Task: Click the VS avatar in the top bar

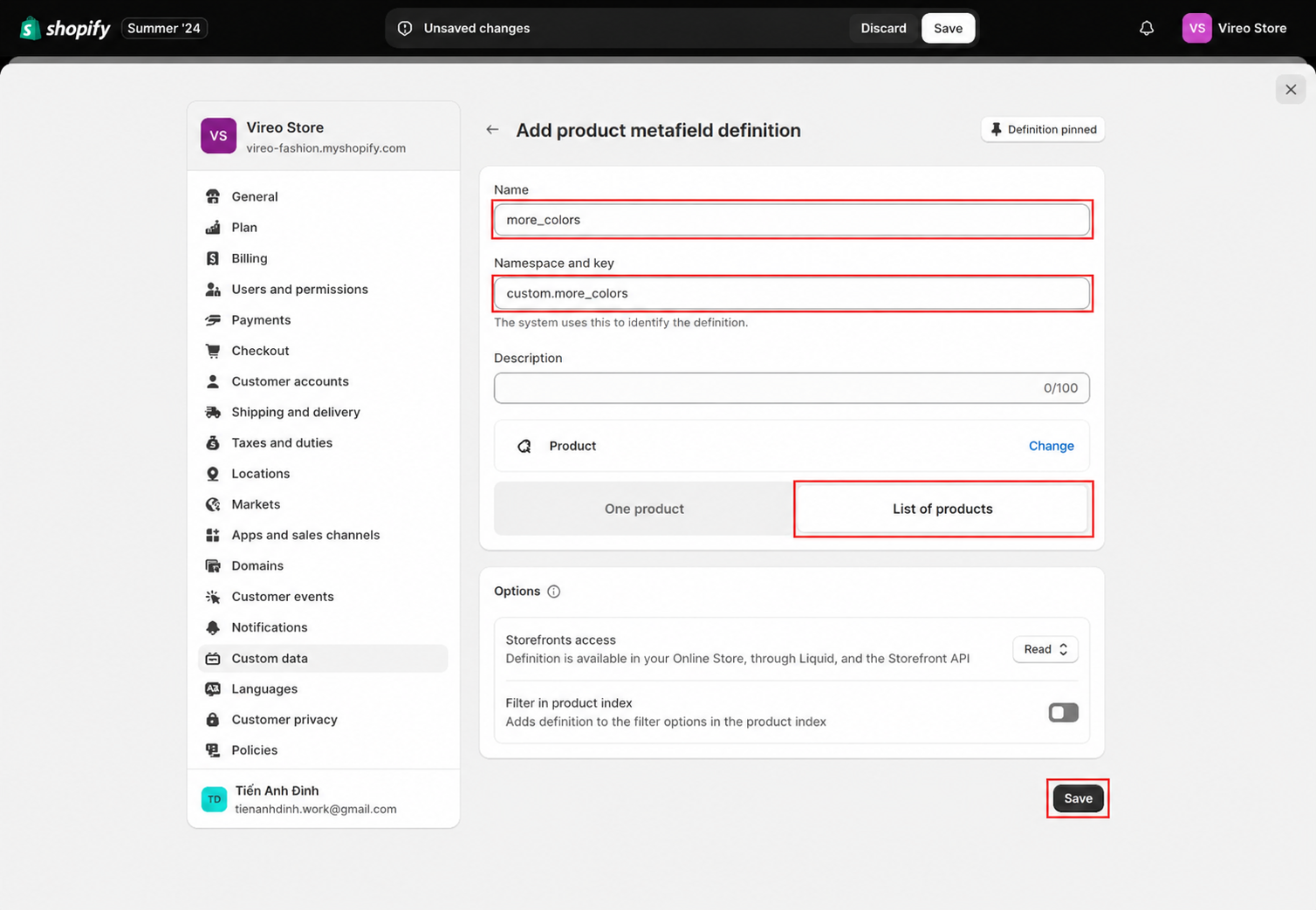Action: pos(1196,28)
